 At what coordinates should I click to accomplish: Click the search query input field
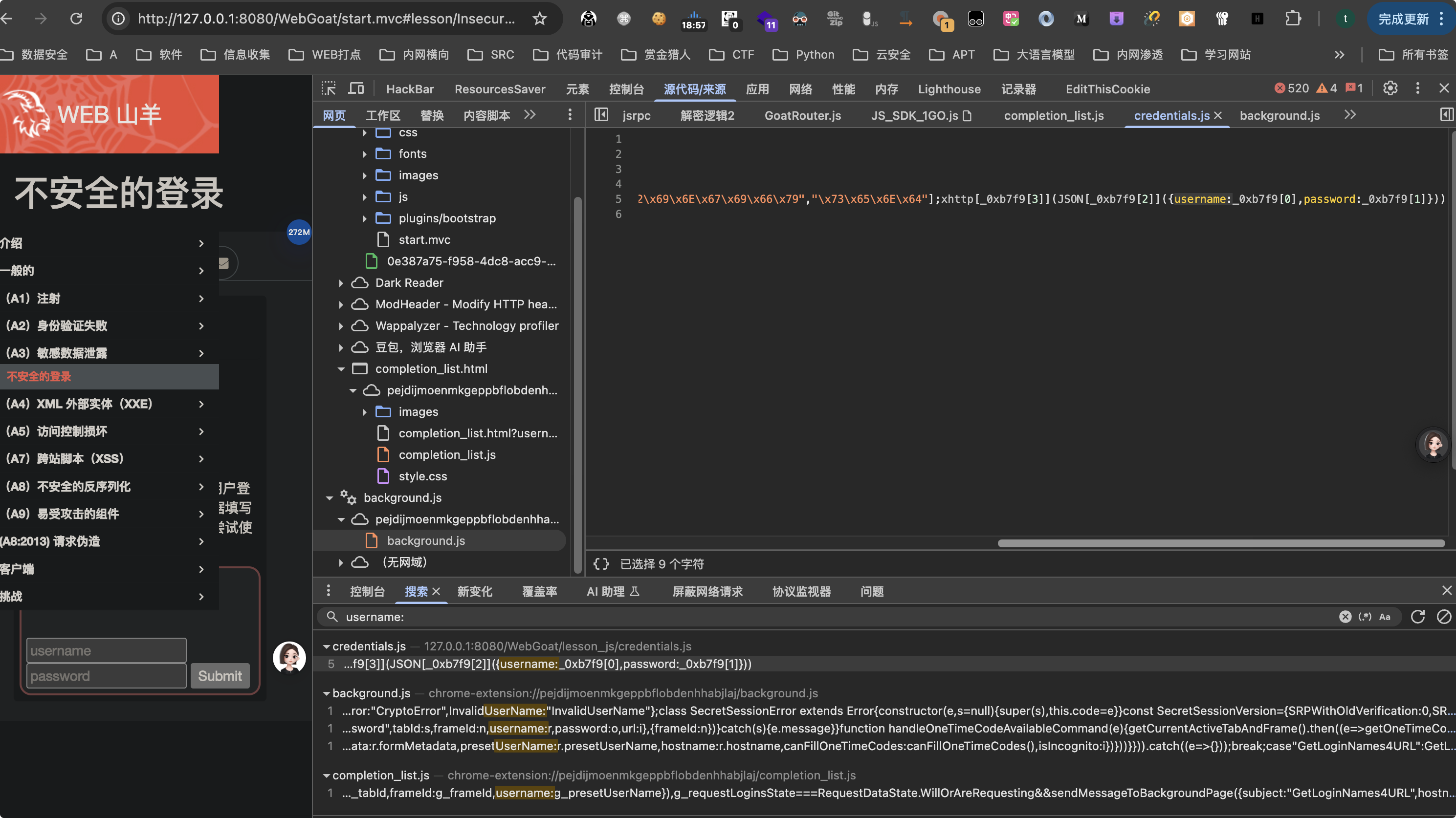pyautogui.click(x=837, y=616)
